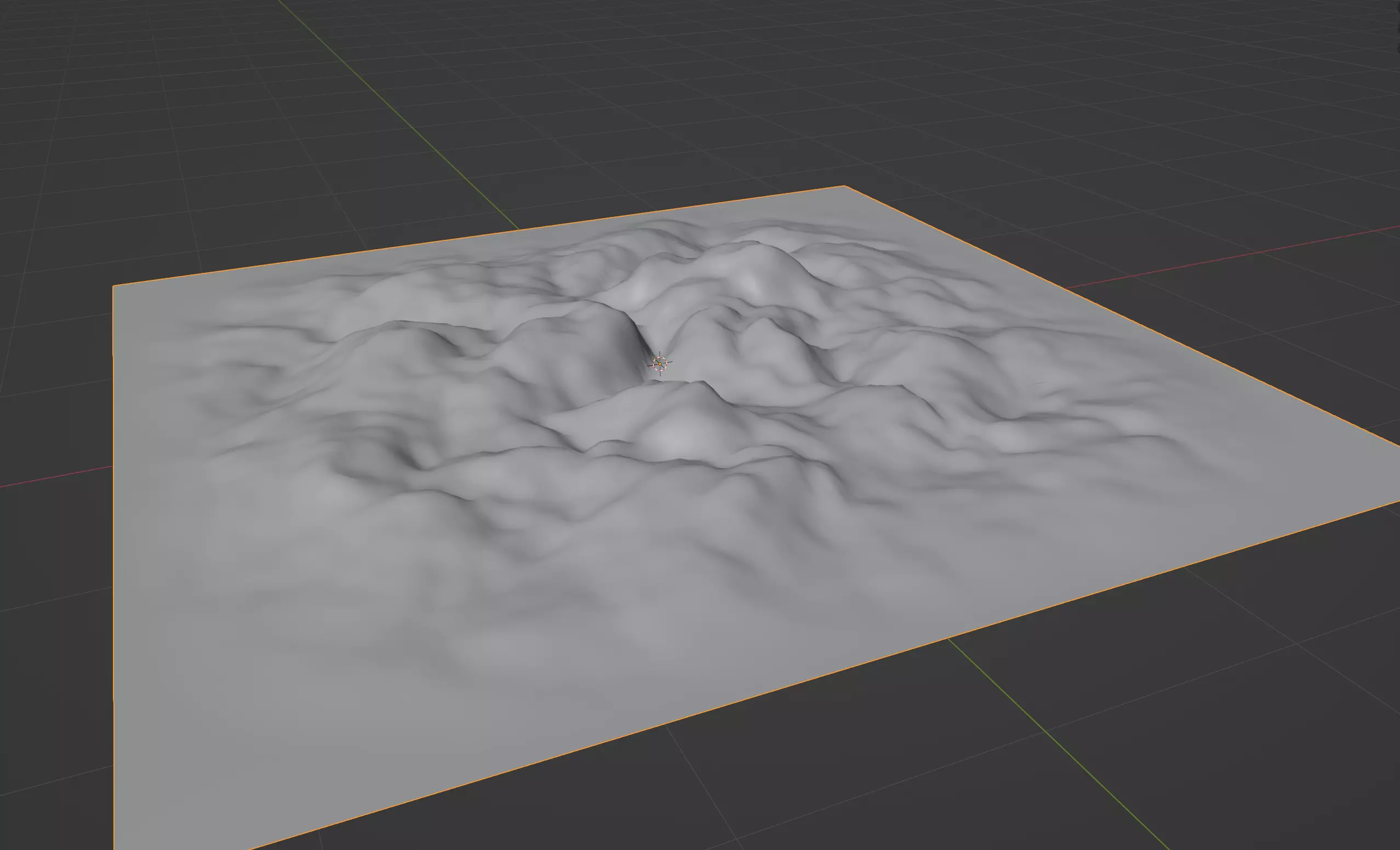Click the 3D cursor crosshair on terrain
The width and height of the screenshot is (1400, 850).
(660, 364)
